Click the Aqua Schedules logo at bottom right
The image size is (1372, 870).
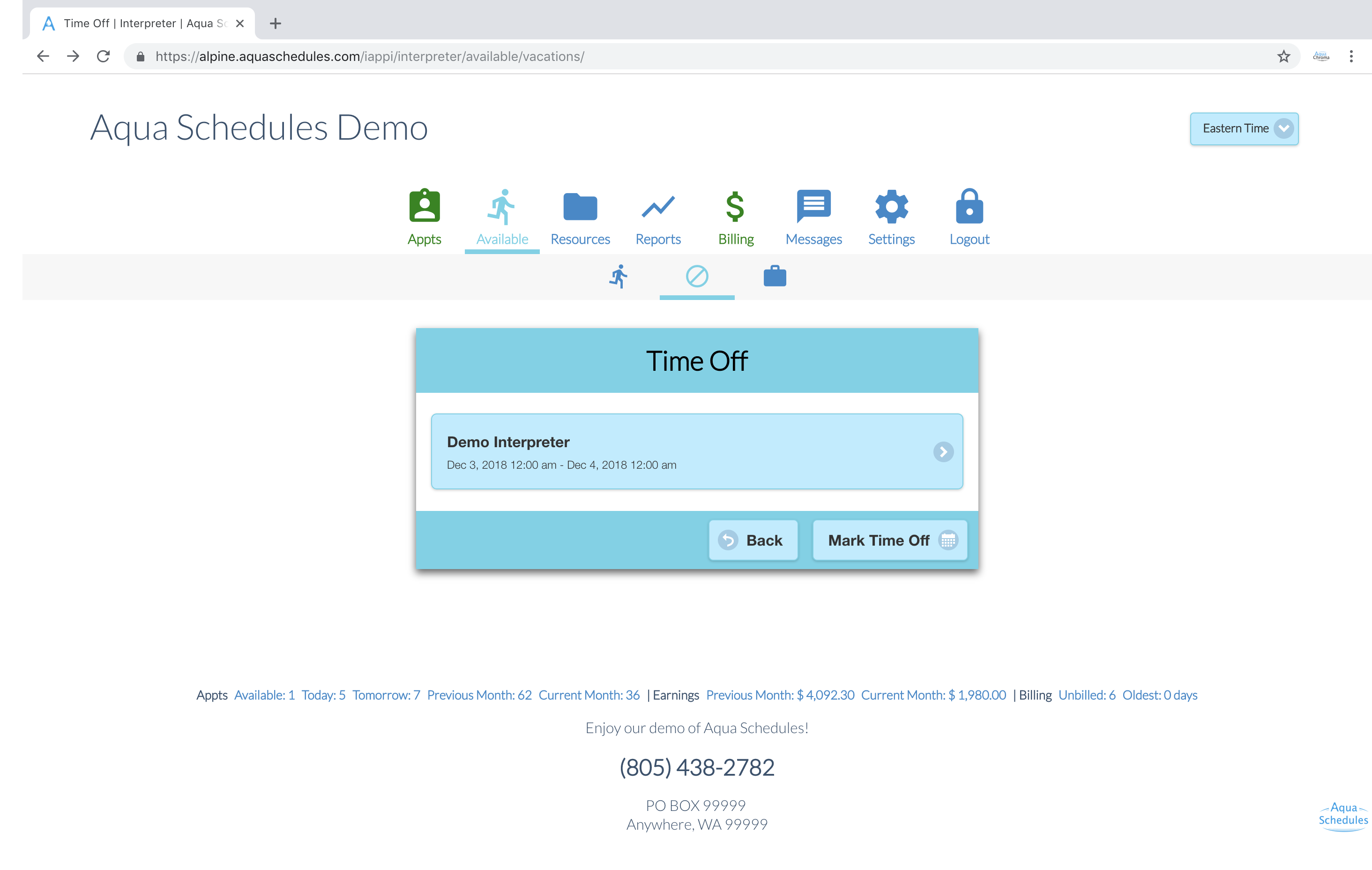pyautogui.click(x=1343, y=817)
